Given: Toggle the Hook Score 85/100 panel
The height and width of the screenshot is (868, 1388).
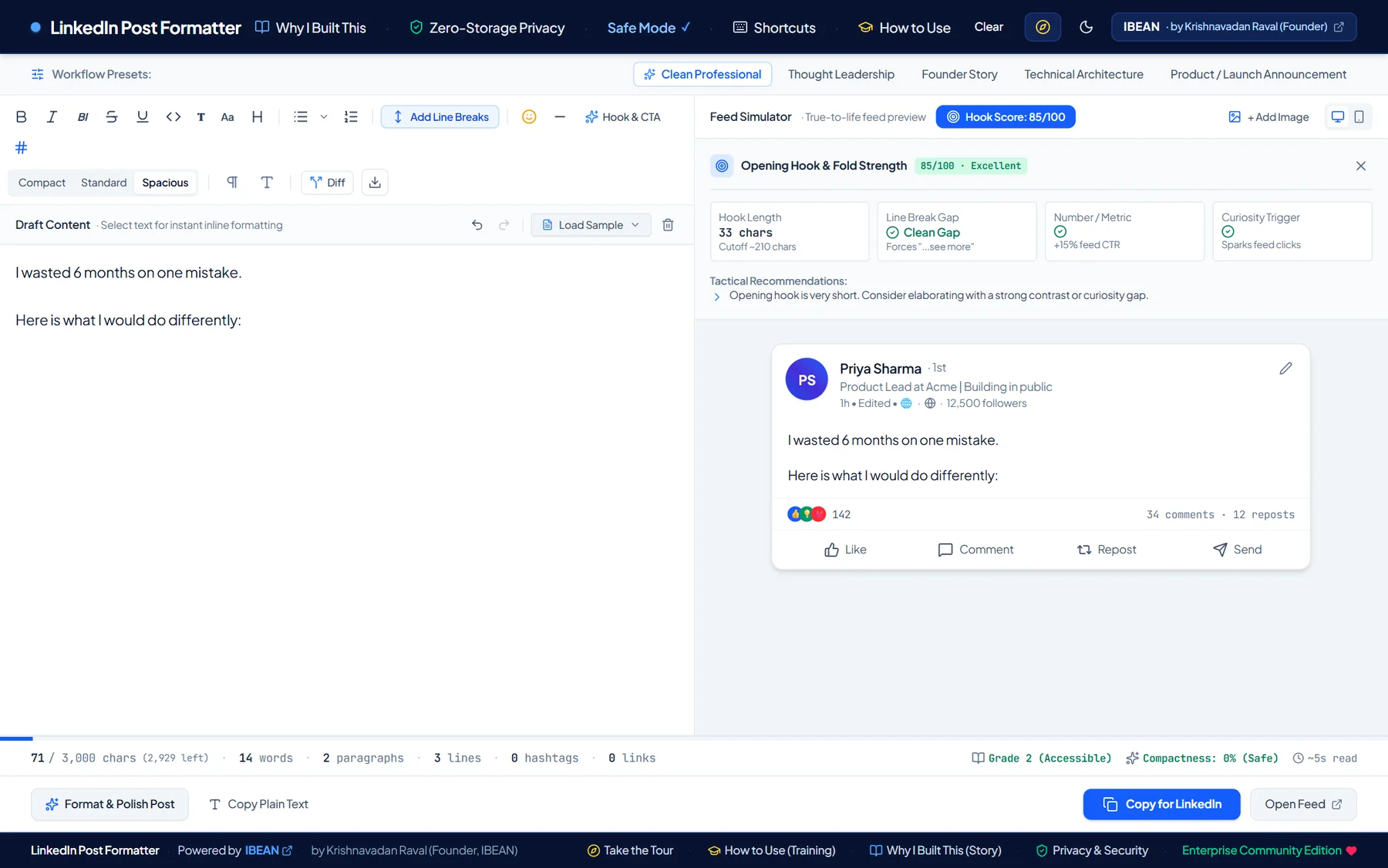Looking at the screenshot, I should [x=1006, y=117].
